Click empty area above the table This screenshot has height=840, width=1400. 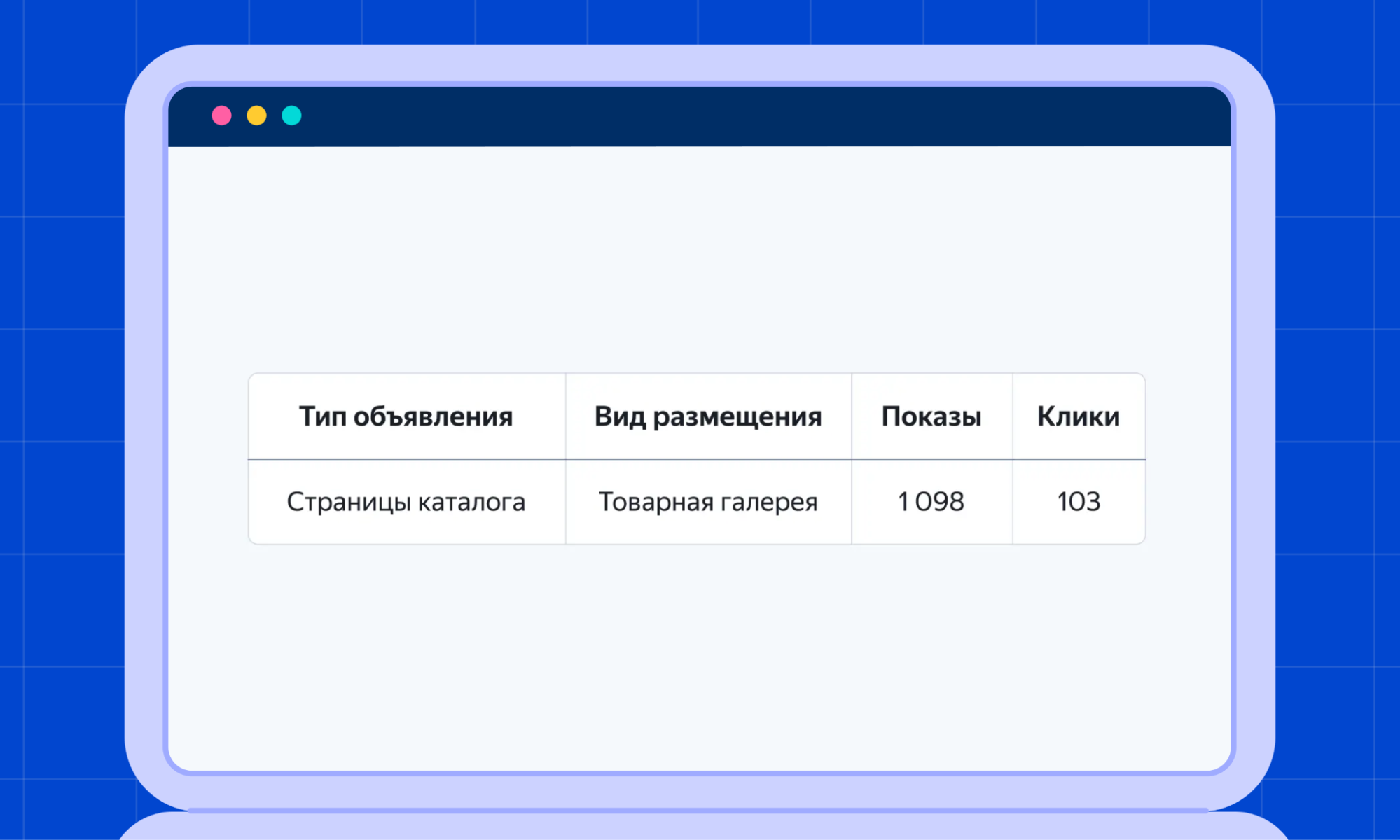[700, 259]
